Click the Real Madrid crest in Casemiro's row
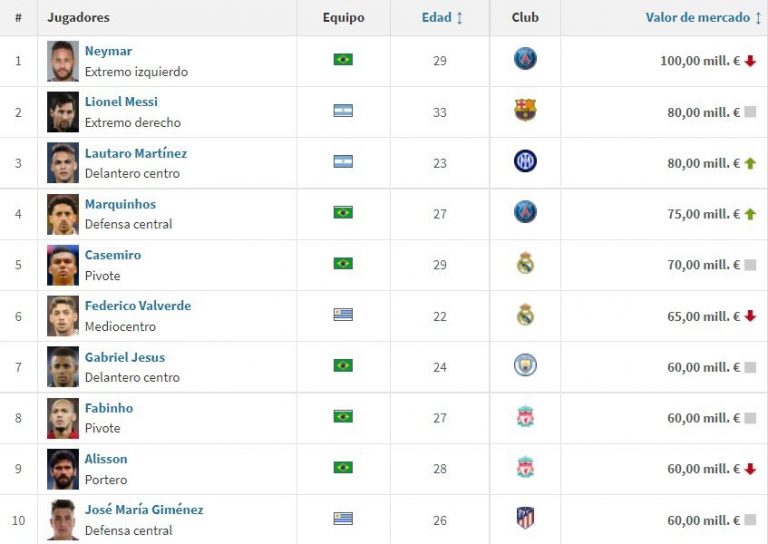Screen dimensions: 768x544 coord(525,263)
